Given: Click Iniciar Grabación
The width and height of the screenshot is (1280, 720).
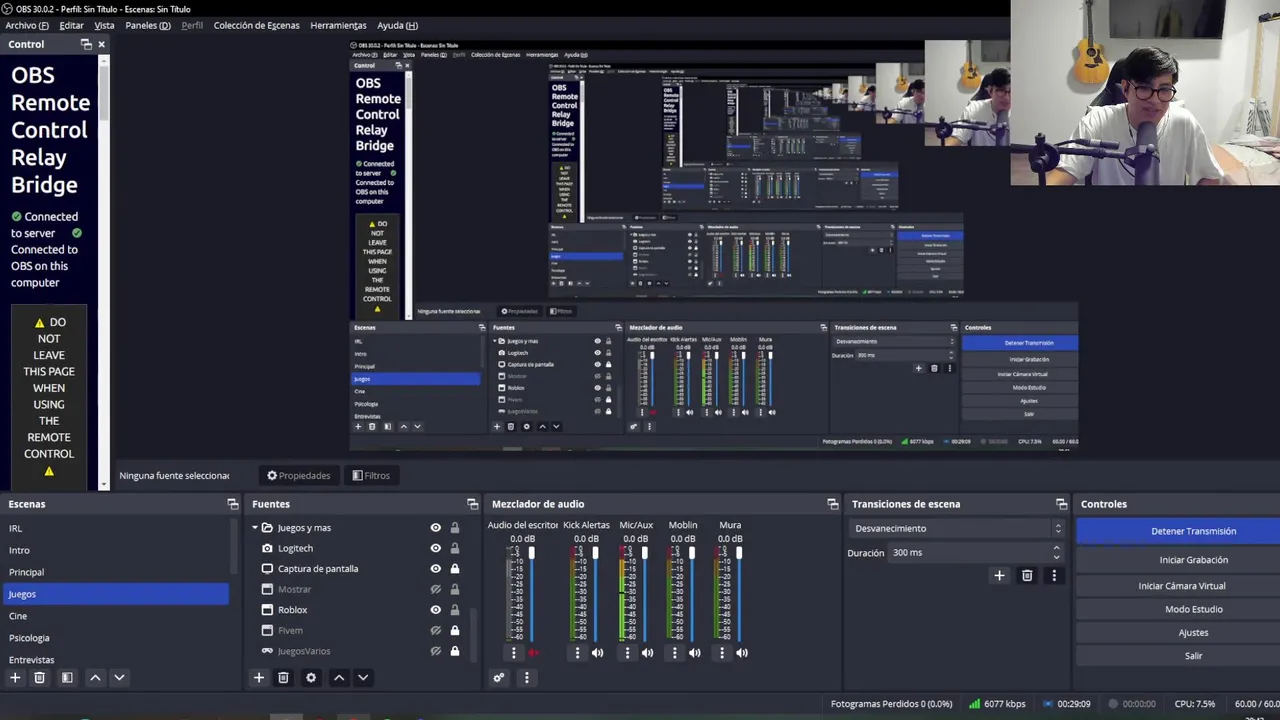Looking at the screenshot, I should point(1178,560).
